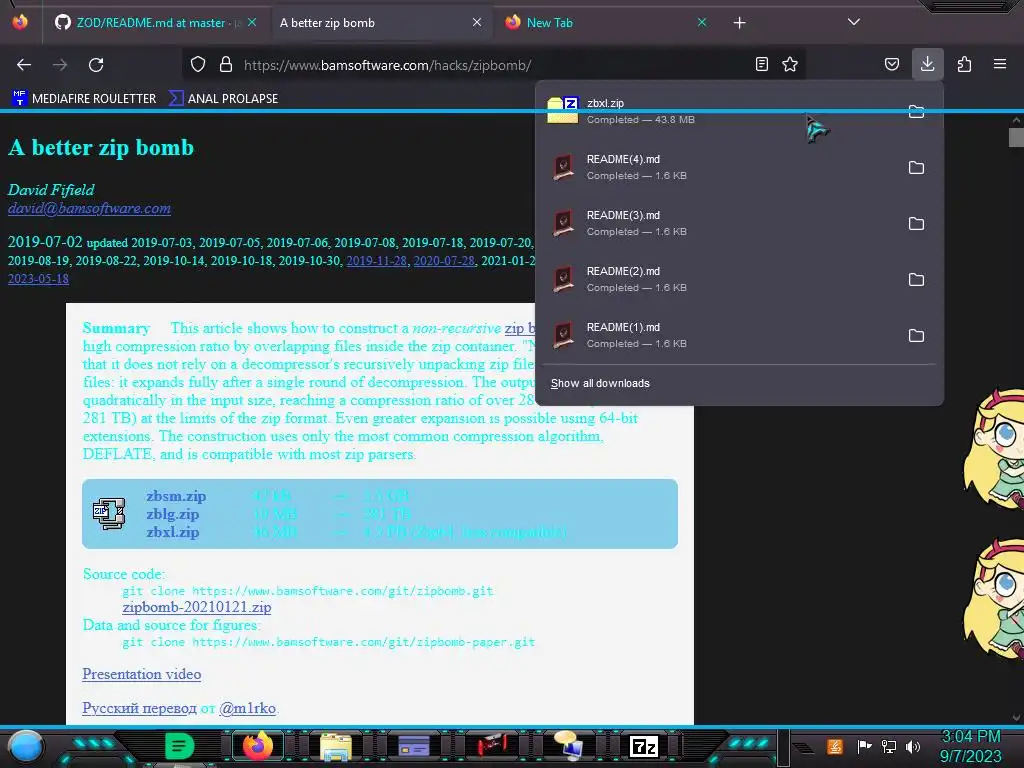
Task: Click the Java tray icon
Action: (x=835, y=746)
